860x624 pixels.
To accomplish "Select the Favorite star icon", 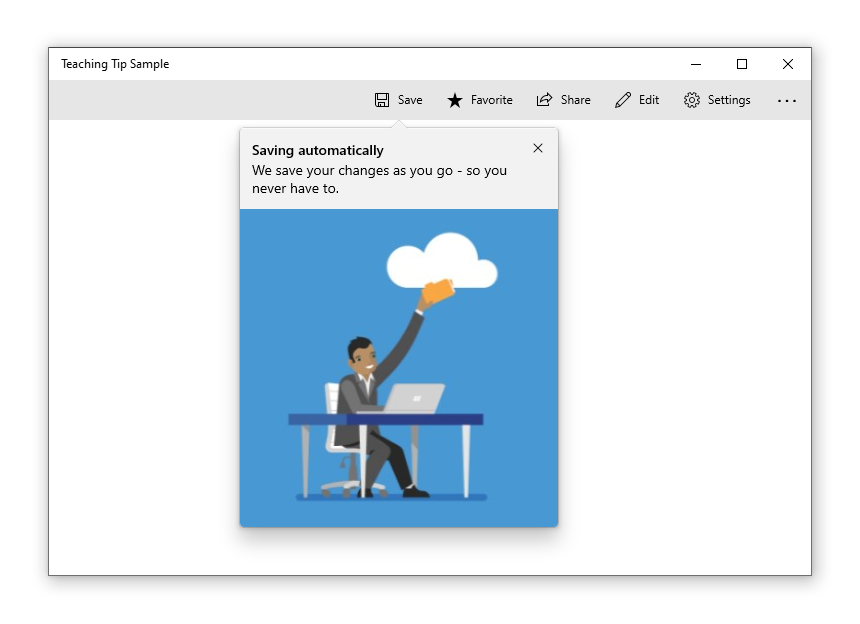I will pyautogui.click(x=453, y=100).
